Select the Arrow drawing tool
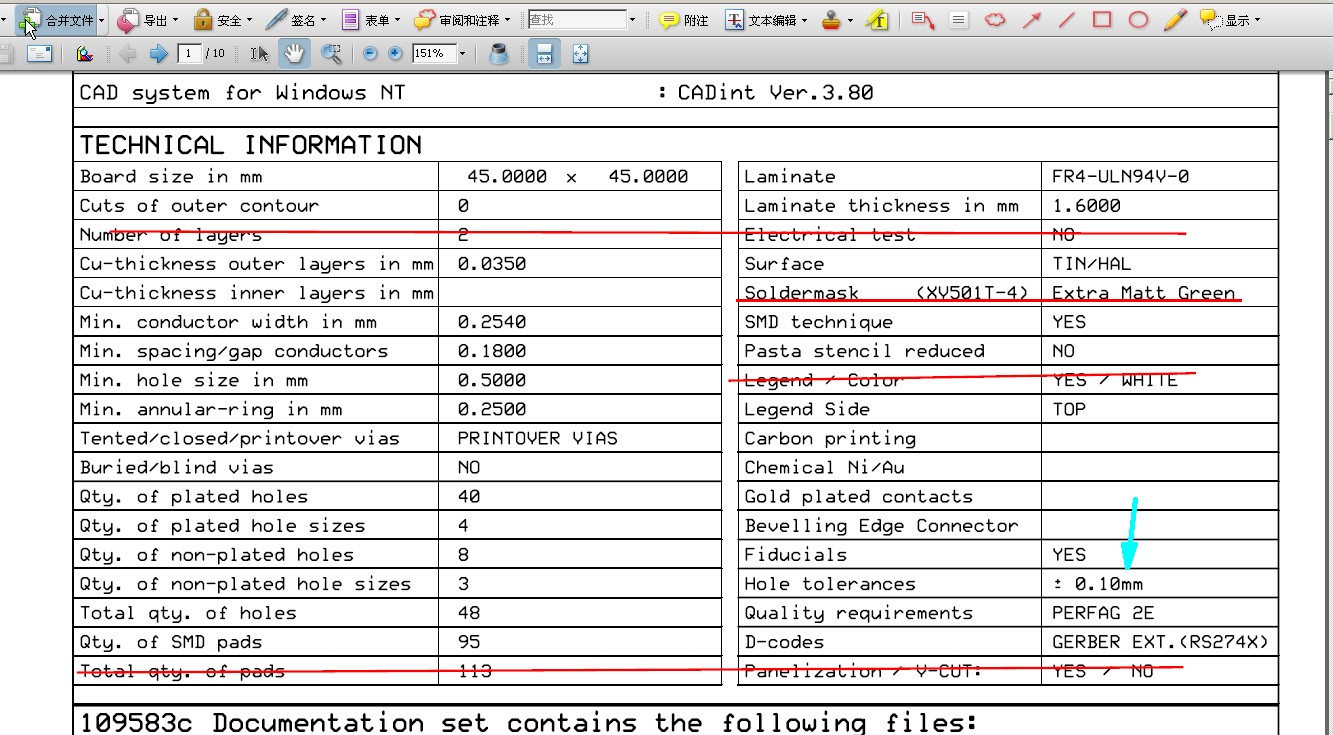Screen dimensions: 1333x735 click(1032, 20)
